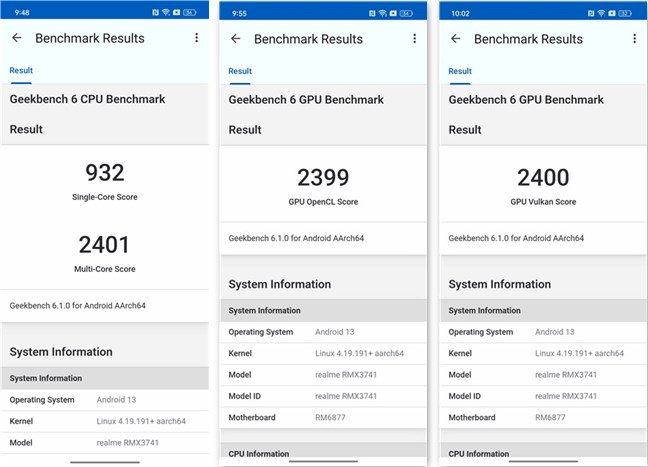
Task: Tap battery icon in 9:48 status bar
Action: [190, 12]
